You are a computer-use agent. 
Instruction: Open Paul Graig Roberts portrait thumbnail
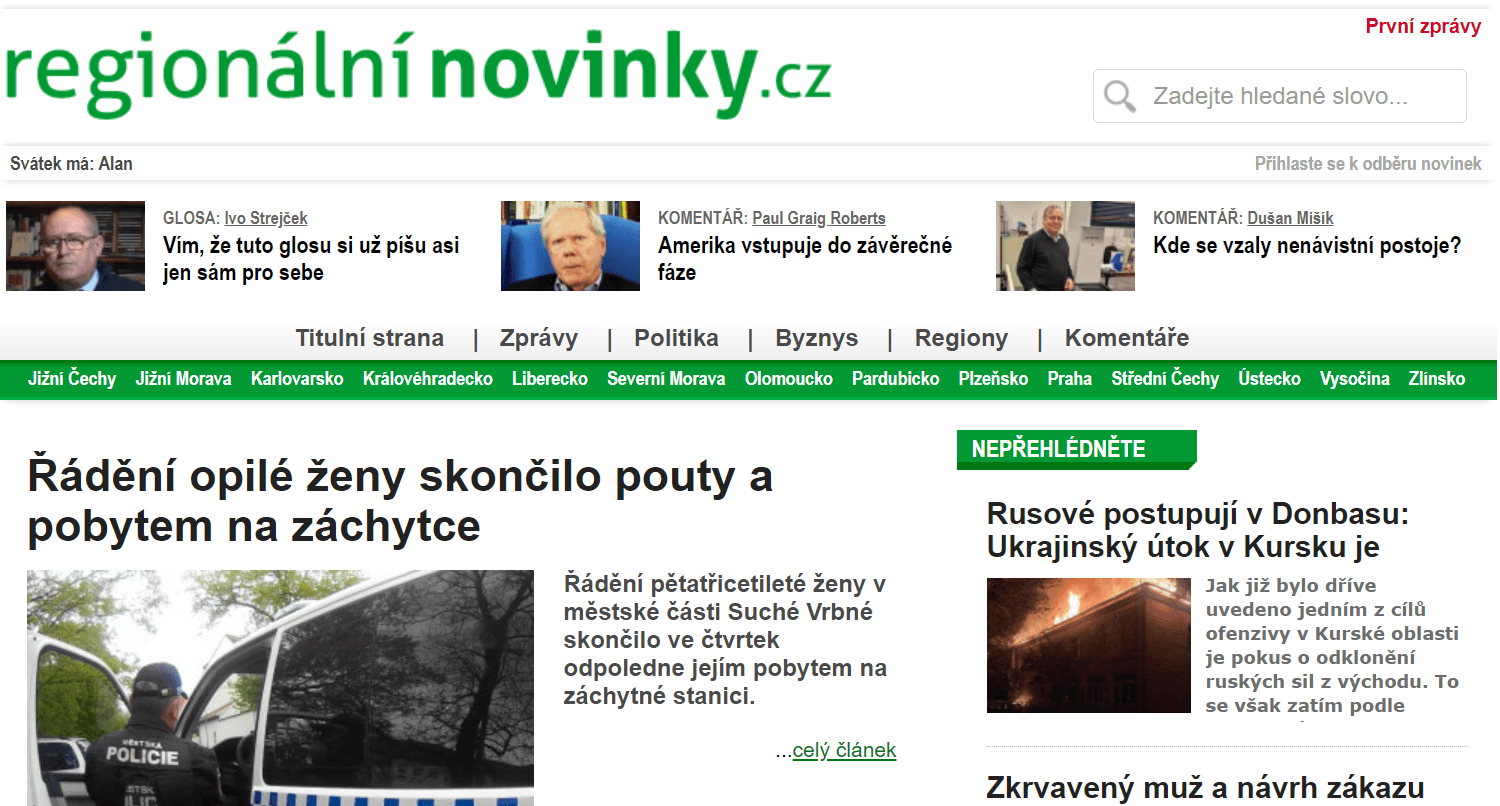tap(570, 246)
